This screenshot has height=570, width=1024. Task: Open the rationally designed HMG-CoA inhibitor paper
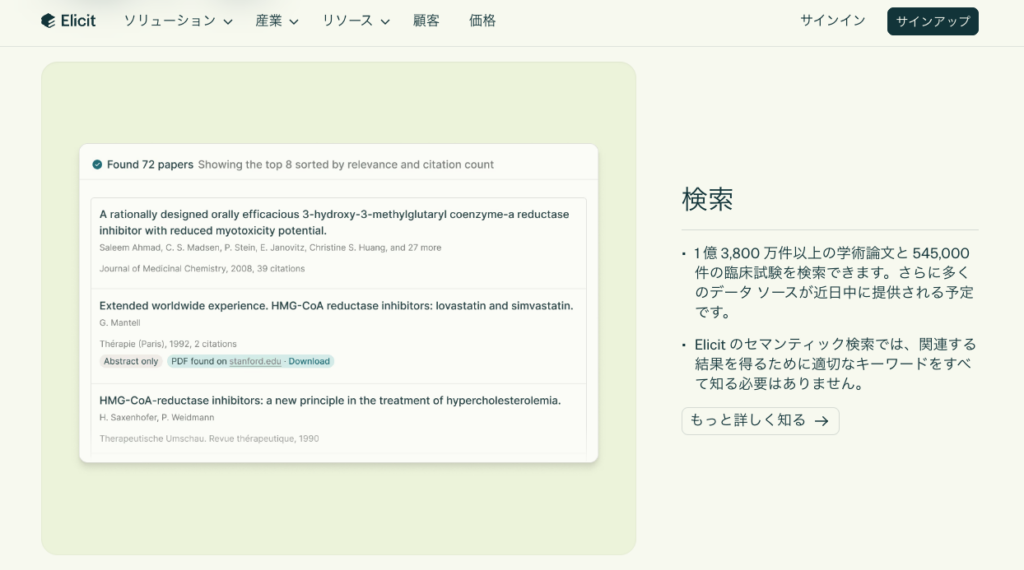click(x=334, y=222)
